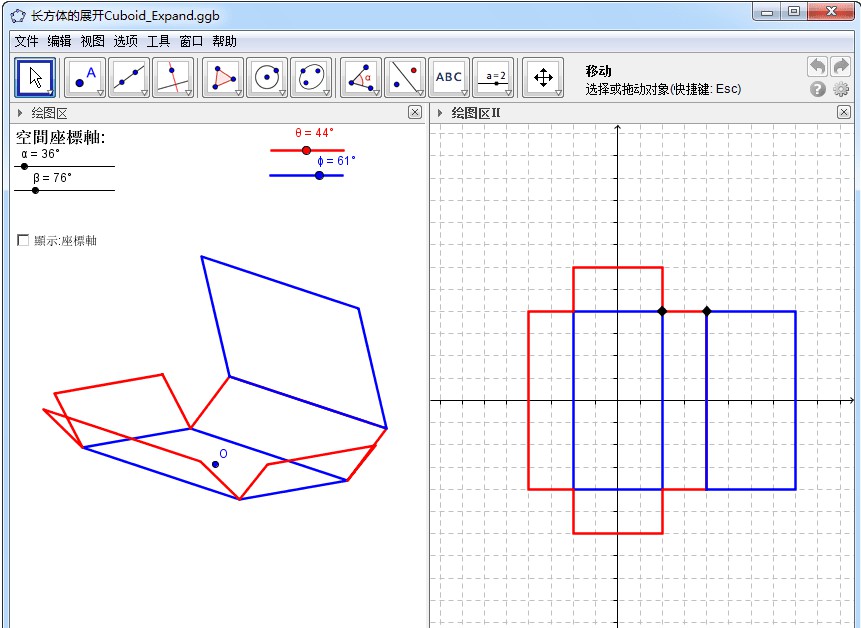Open the 文件 menu
Viewport: 861px width, 628px height.
point(26,41)
